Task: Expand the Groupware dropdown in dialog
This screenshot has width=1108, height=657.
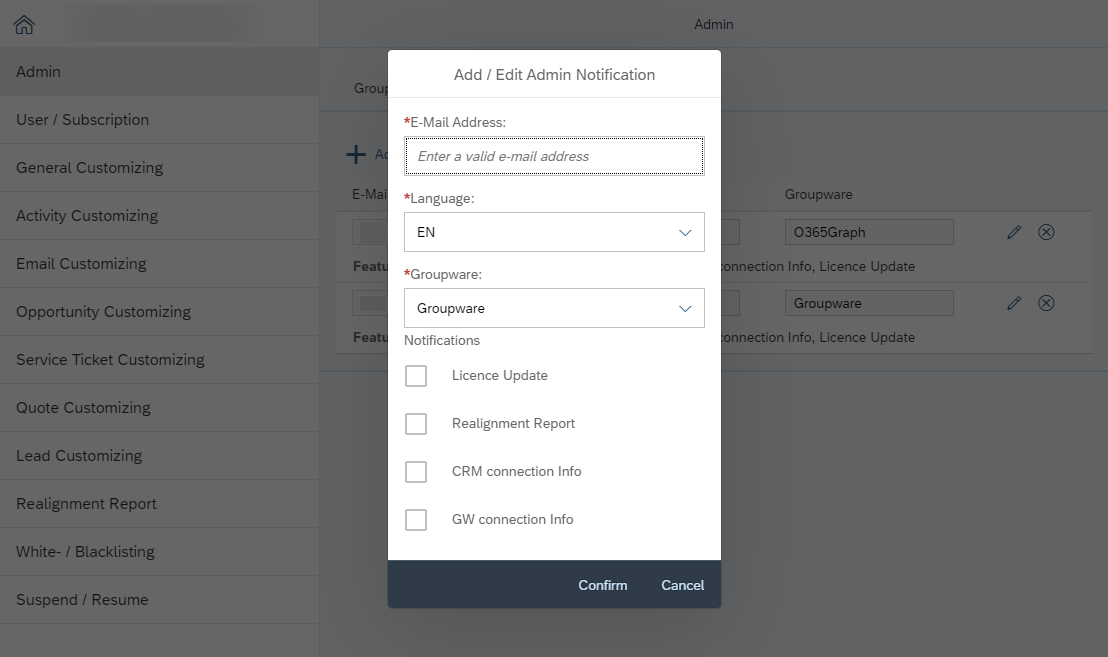Action: coord(554,308)
